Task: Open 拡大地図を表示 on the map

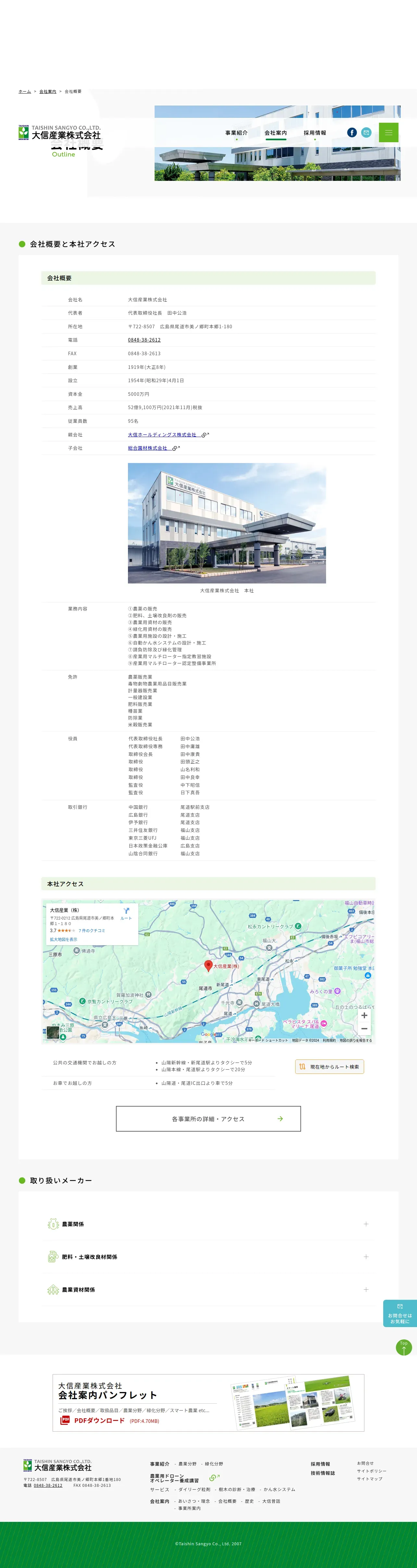Action: pyautogui.click(x=63, y=939)
